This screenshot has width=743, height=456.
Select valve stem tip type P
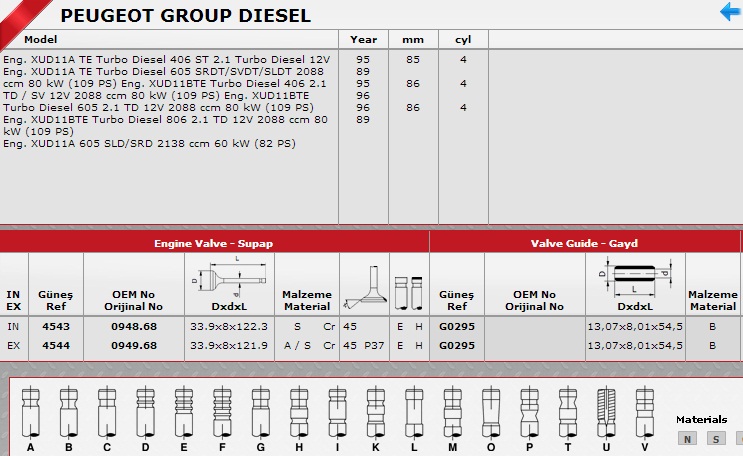[x=529, y=419]
